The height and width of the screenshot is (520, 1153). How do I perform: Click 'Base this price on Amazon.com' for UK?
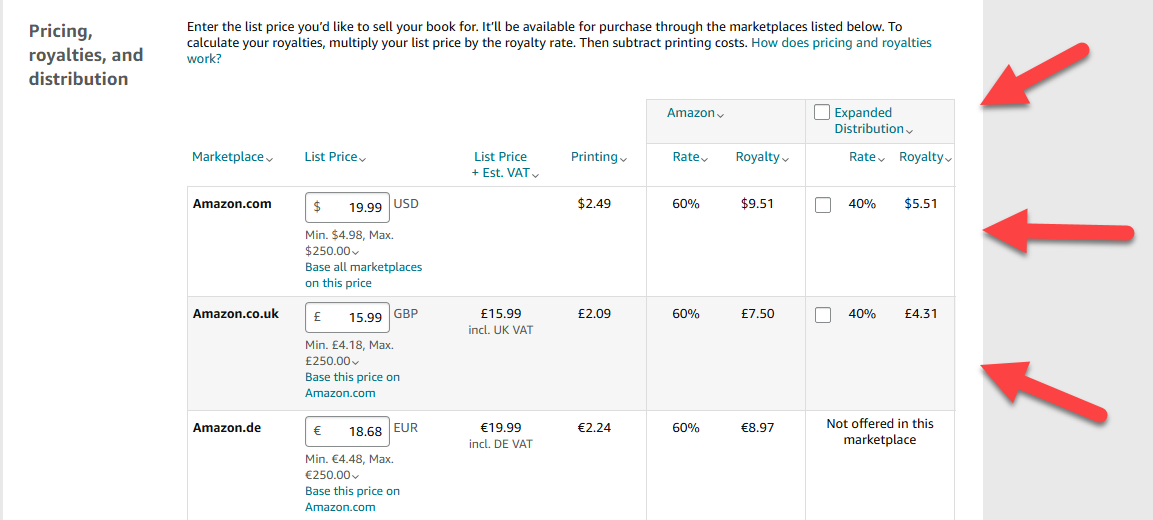[x=352, y=385]
